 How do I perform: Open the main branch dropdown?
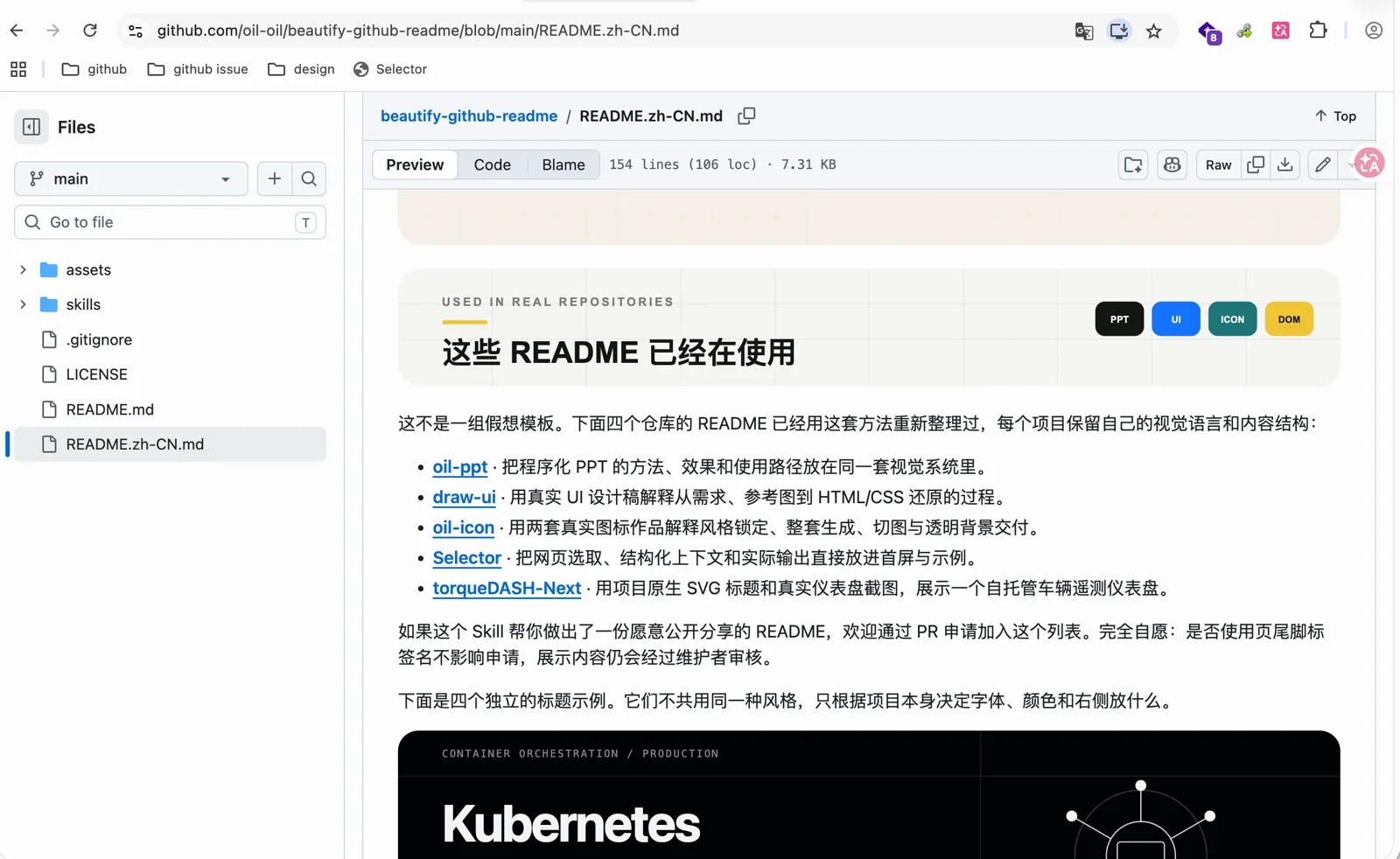pyautogui.click(x=131, y=178)
